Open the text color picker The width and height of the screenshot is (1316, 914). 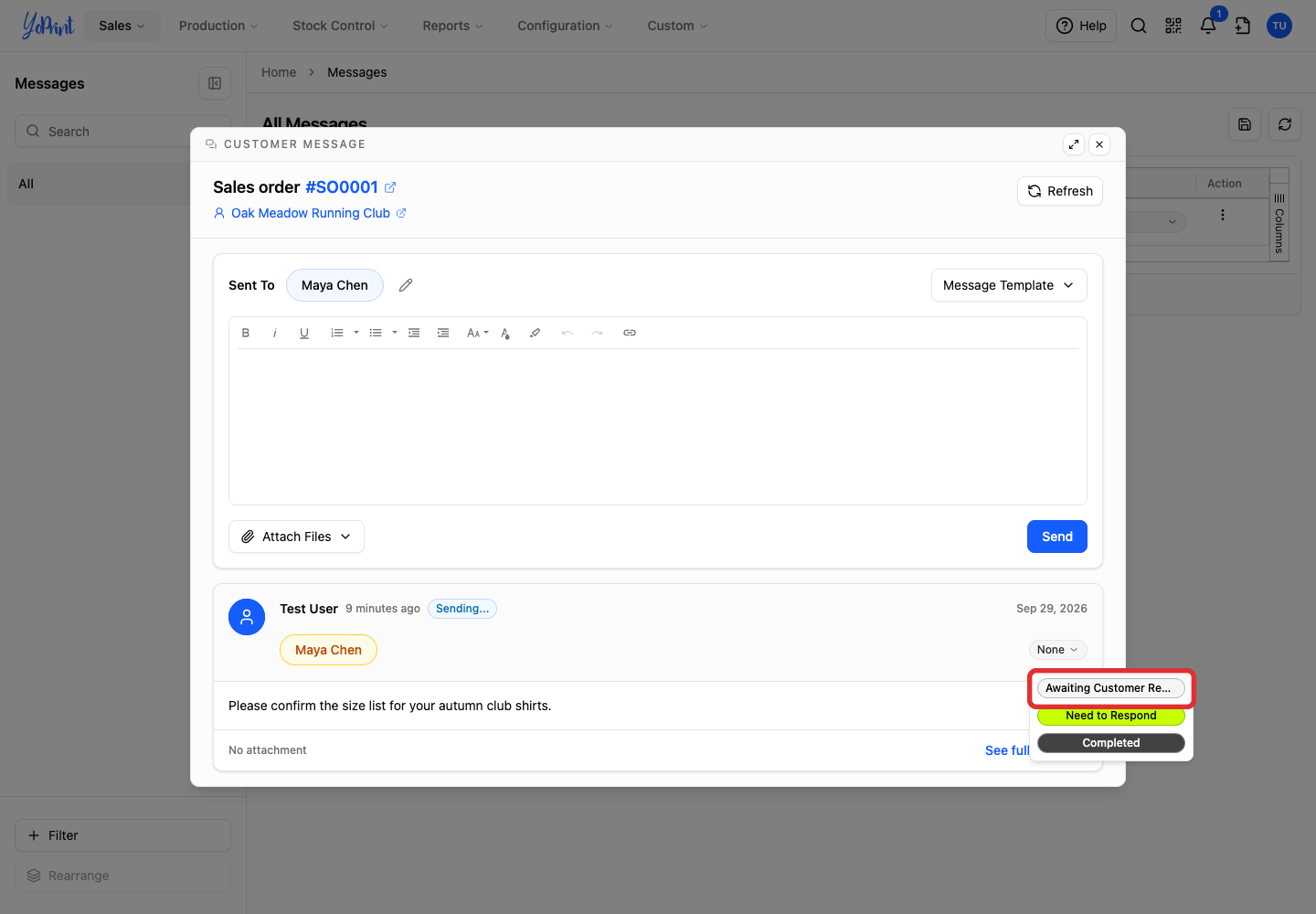(x=505, y=333)
